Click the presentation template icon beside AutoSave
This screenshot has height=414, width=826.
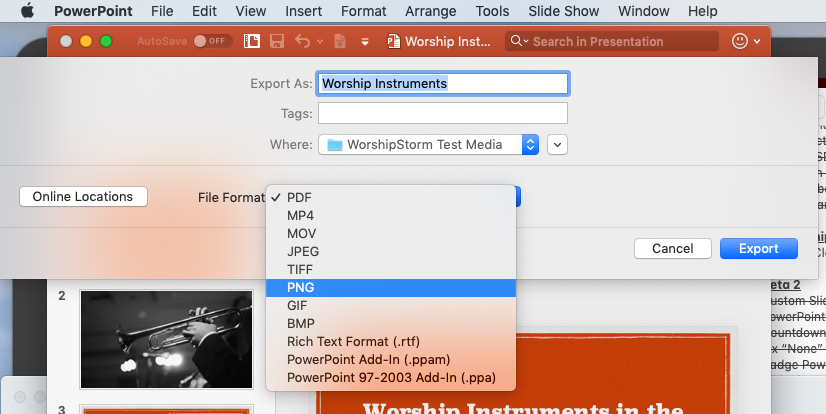tap(252, 42)
